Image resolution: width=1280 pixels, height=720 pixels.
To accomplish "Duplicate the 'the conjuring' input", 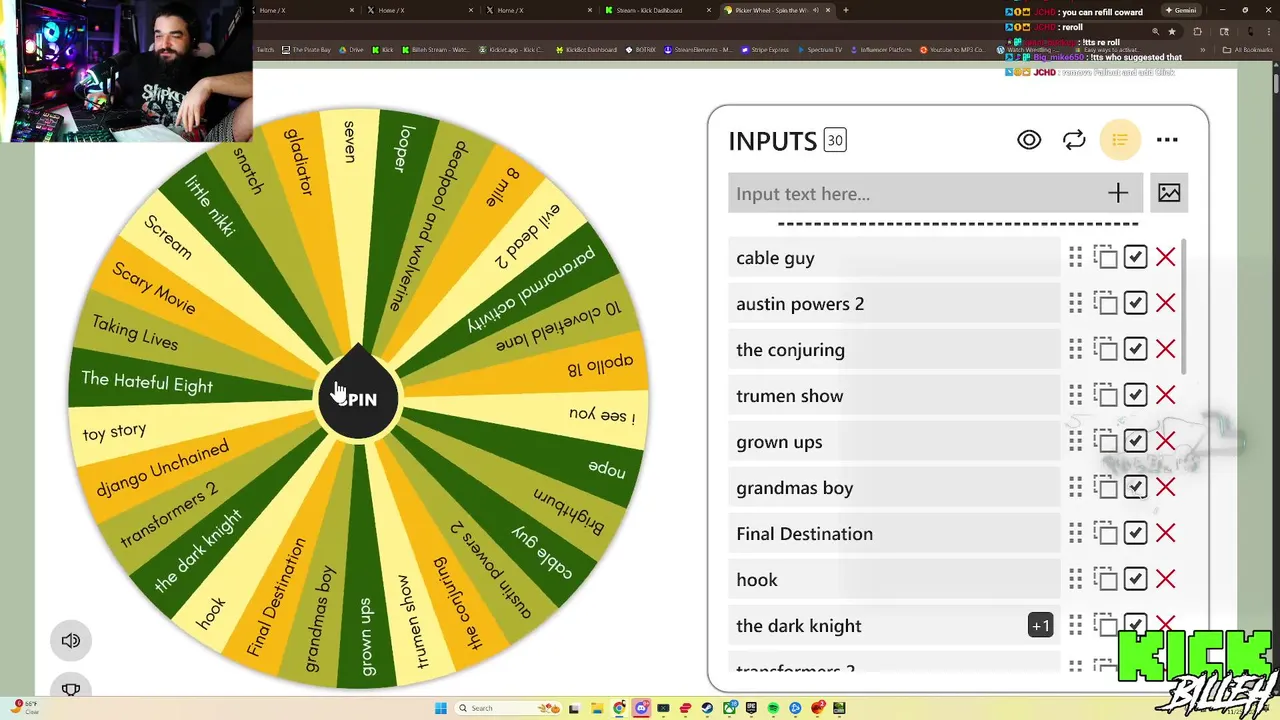I will [x=1105, y=349].
